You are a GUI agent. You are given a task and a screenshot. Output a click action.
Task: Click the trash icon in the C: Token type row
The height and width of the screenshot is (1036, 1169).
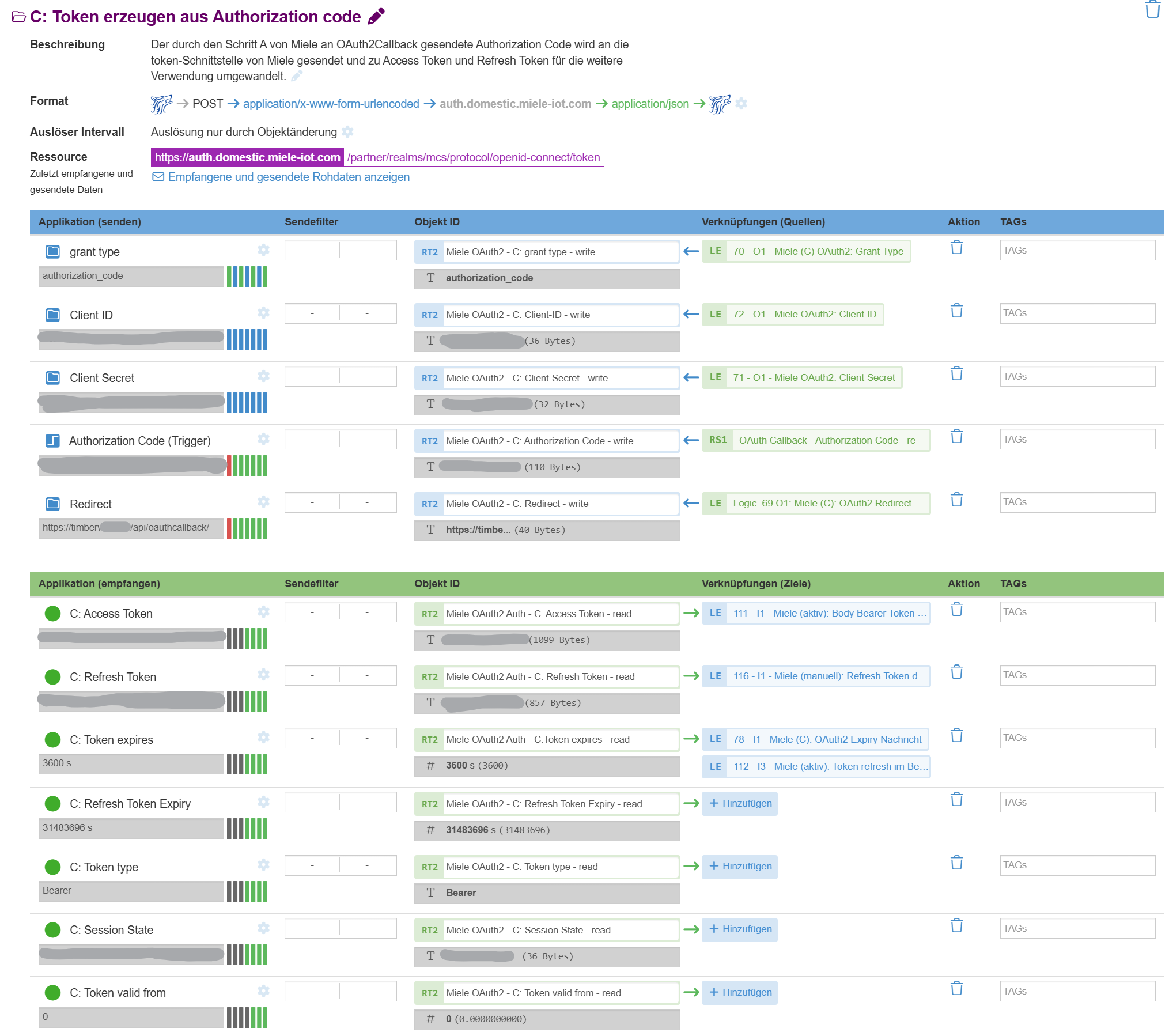click(x=956, y=863)
